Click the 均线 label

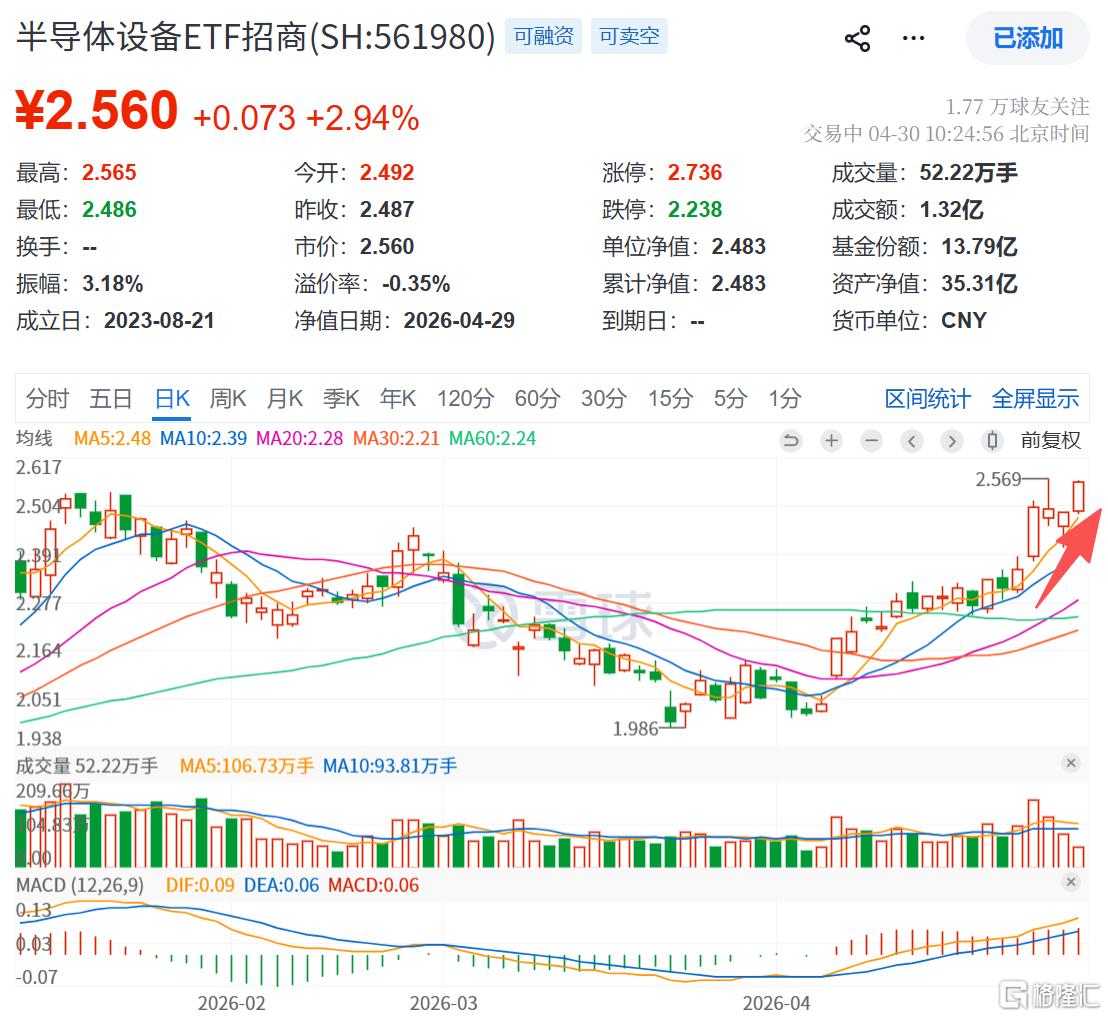point(35,439)
